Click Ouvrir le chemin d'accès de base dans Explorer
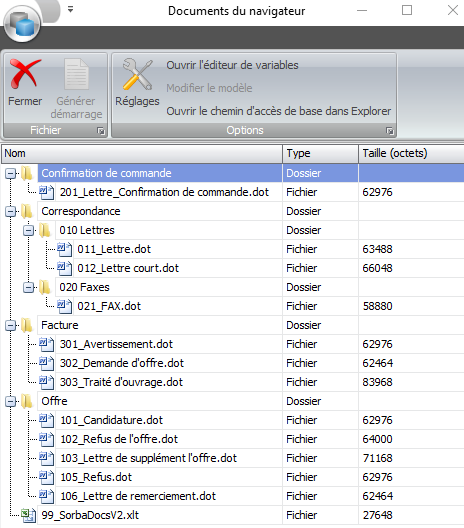Viewport: 464px width, 528px height. tap(278, 111)
